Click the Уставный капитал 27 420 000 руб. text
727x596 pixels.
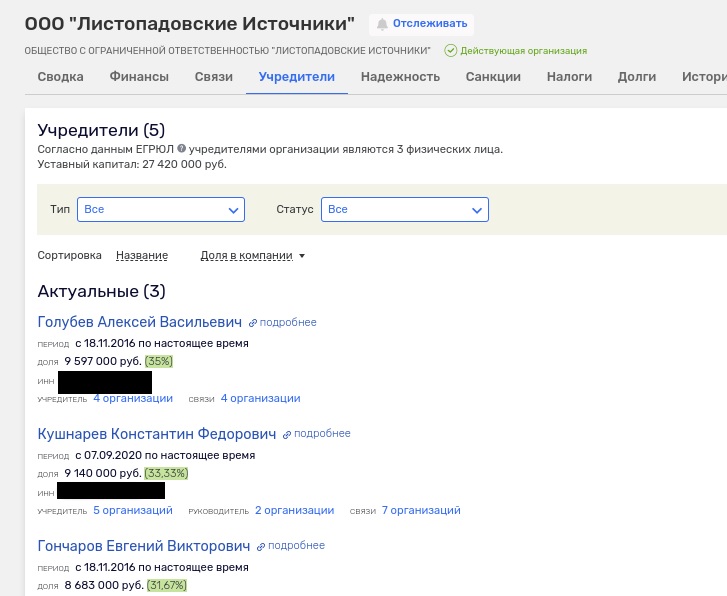[132, 165]
